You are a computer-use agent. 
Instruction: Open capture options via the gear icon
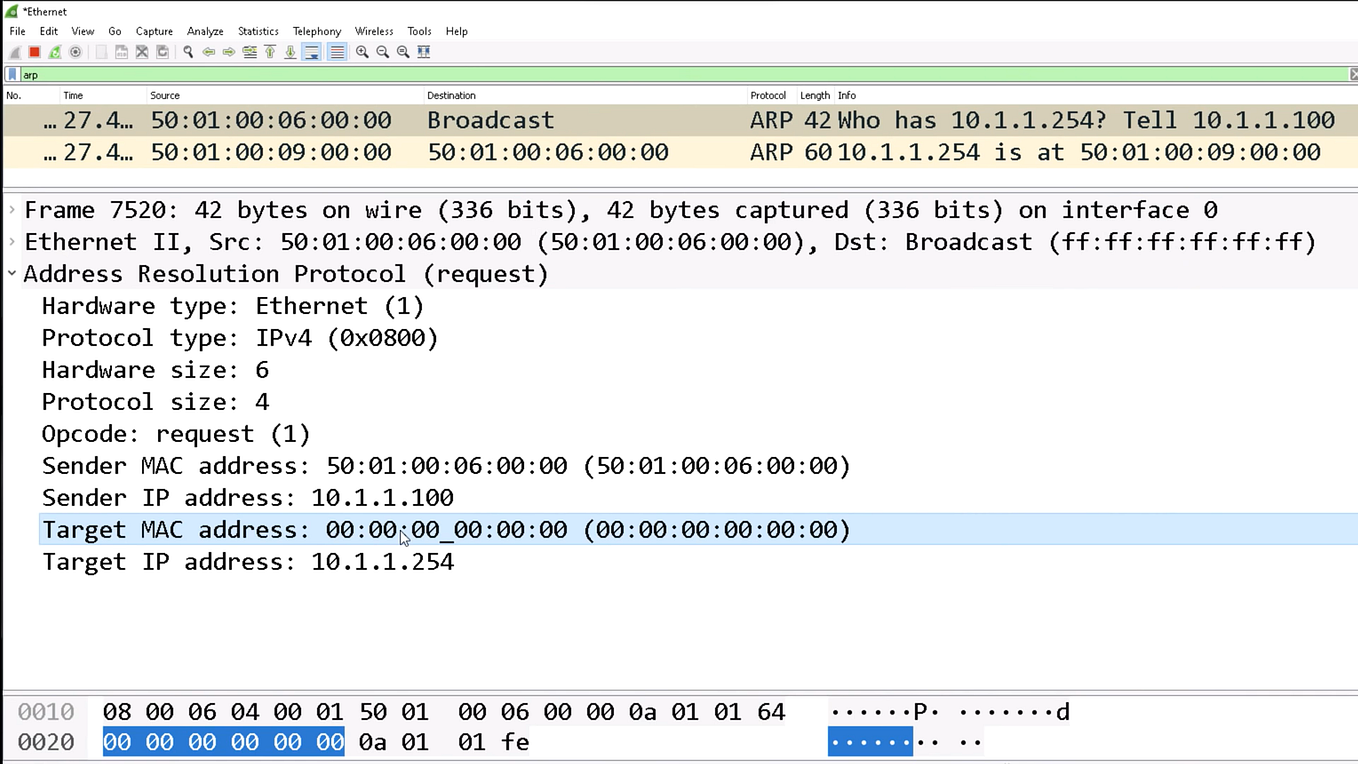click(75, 52)
